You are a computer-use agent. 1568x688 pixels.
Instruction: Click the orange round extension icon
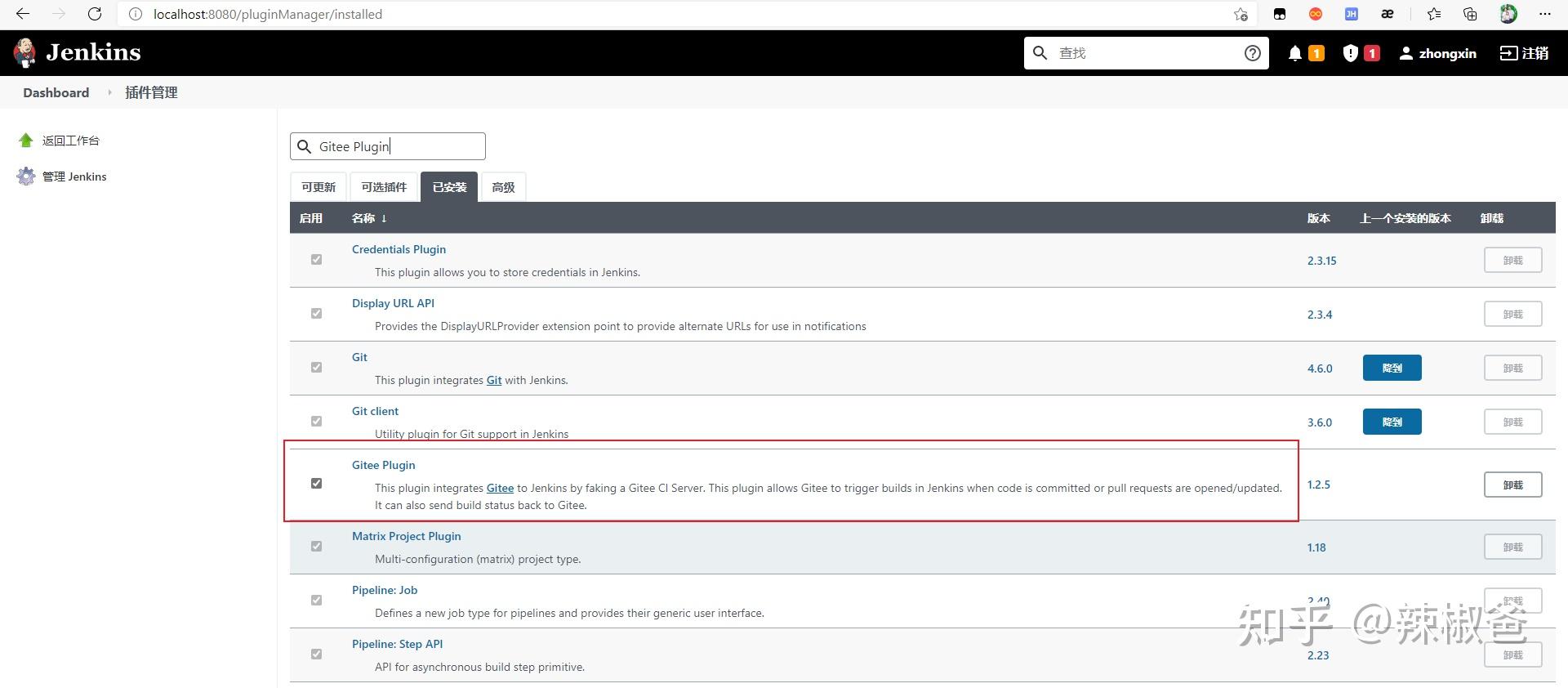(1316, 14)
